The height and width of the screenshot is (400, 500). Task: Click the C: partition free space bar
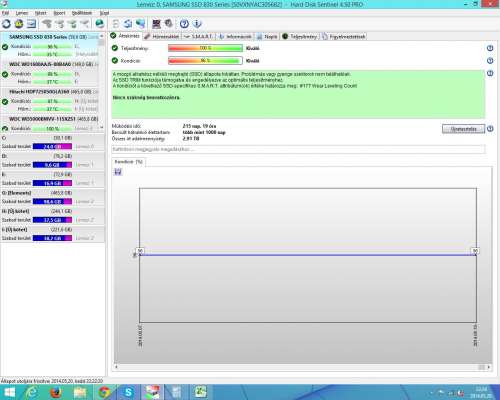(x=52, y=146)
